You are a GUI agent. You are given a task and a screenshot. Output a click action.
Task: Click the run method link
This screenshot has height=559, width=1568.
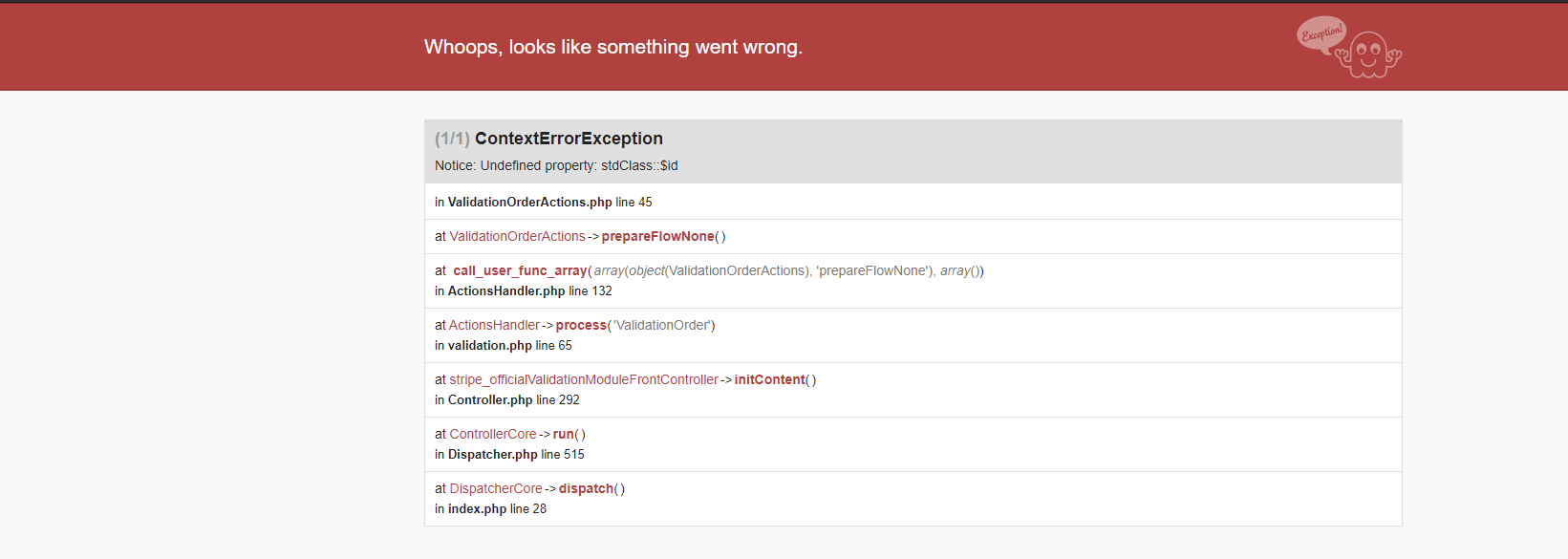click(564, 434)
